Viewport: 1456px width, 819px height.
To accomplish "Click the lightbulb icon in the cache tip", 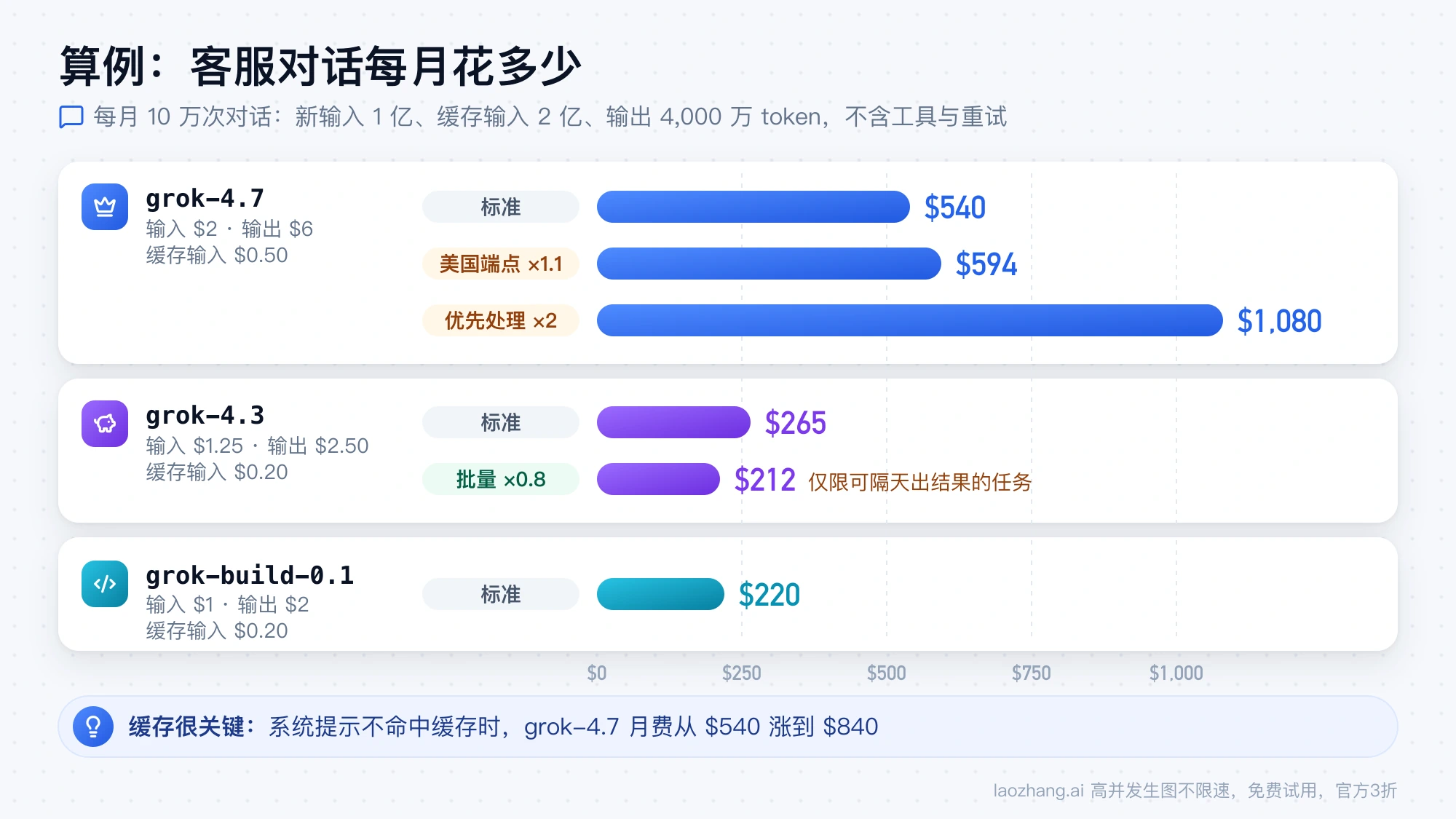I will 93,727.
